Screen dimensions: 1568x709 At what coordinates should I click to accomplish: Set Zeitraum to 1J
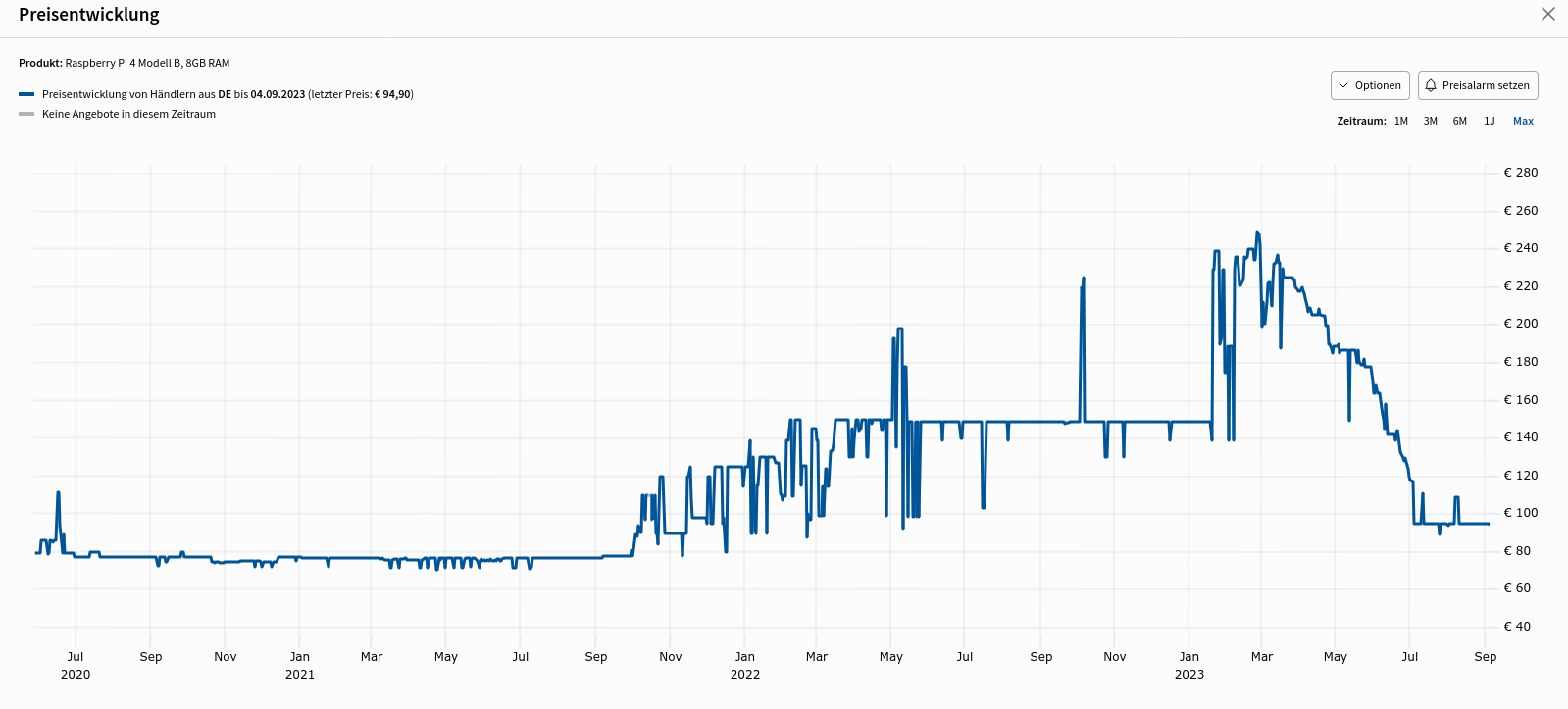[1489, 121]
